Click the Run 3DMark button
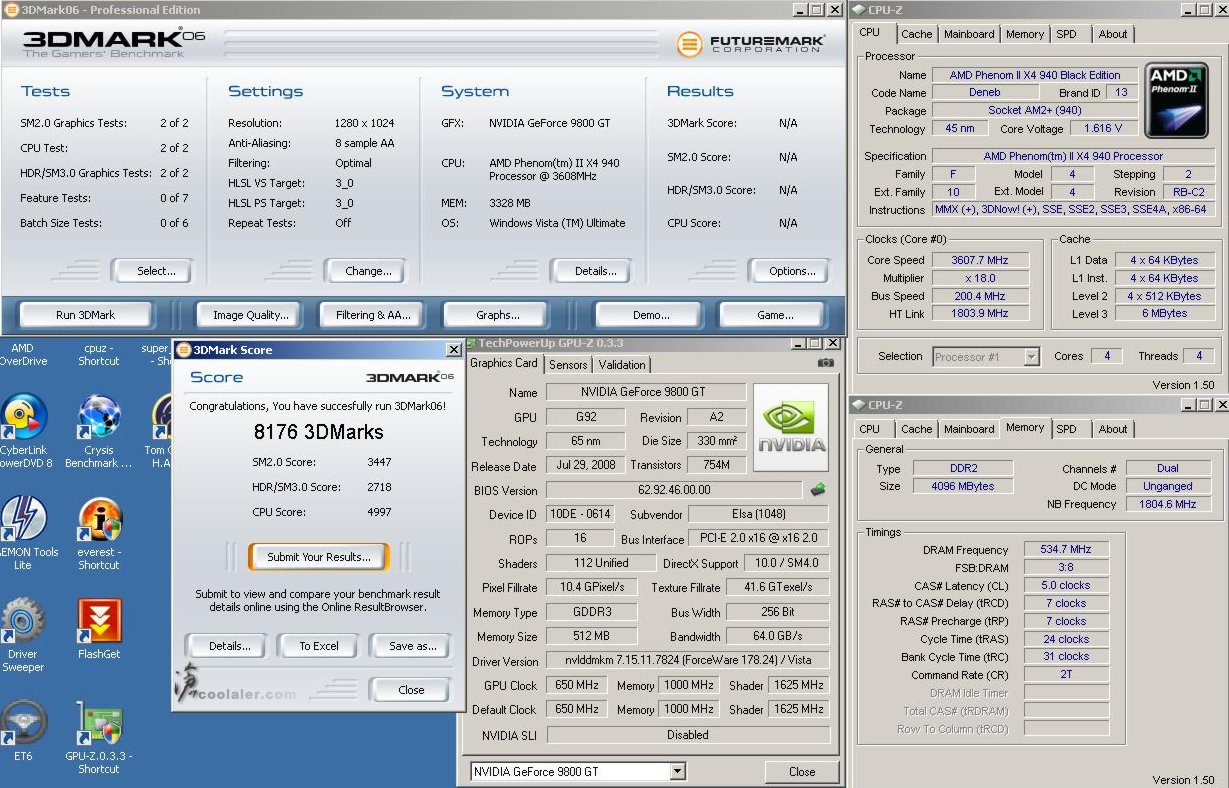This screenshot has width=1229, height=788. pos(85,315)
